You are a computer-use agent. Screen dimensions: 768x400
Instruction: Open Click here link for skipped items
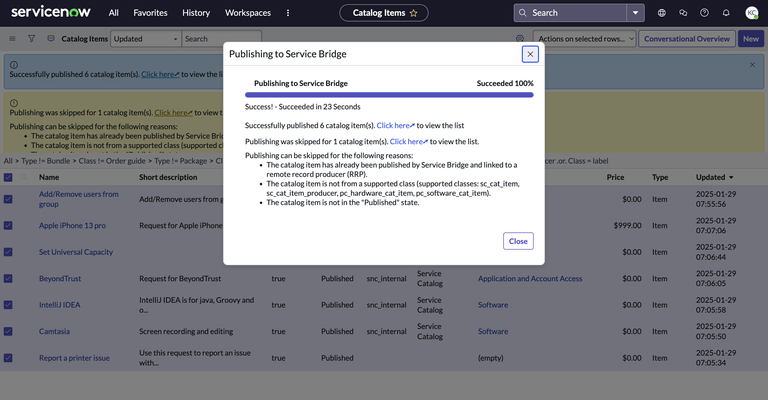coord(408,141)
